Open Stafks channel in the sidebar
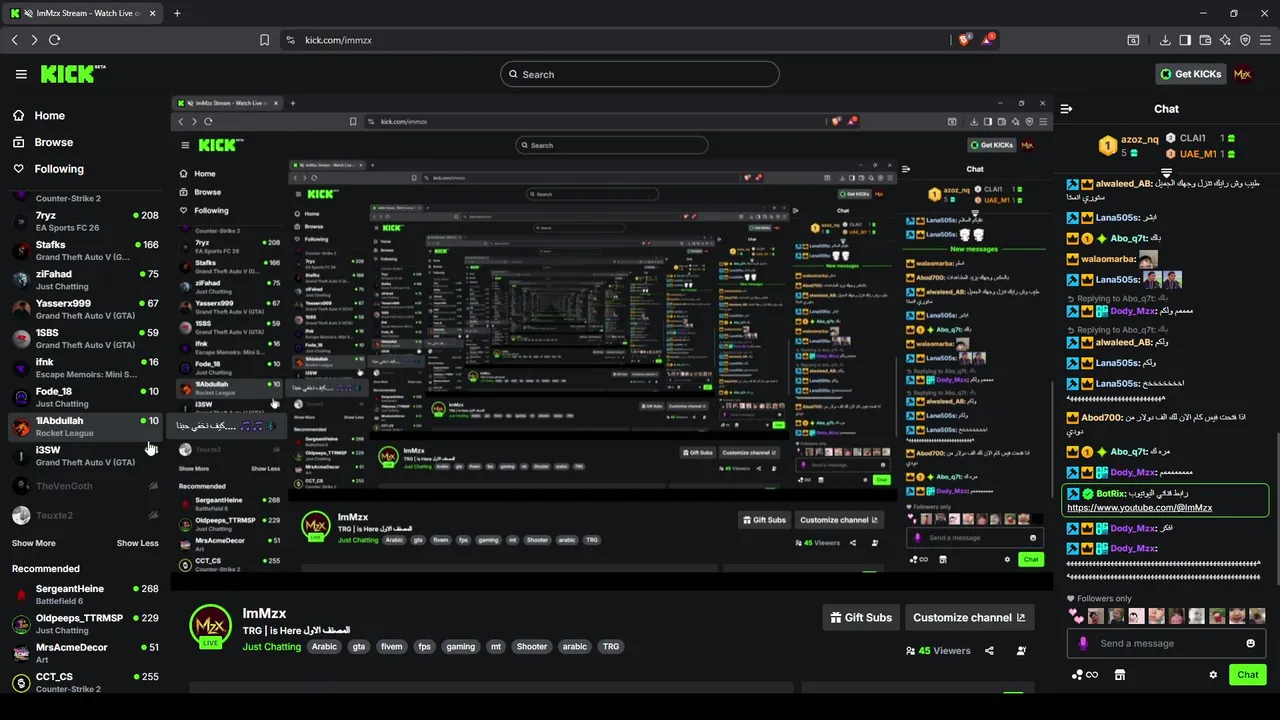1280x720 pixels. click(85, 250)
